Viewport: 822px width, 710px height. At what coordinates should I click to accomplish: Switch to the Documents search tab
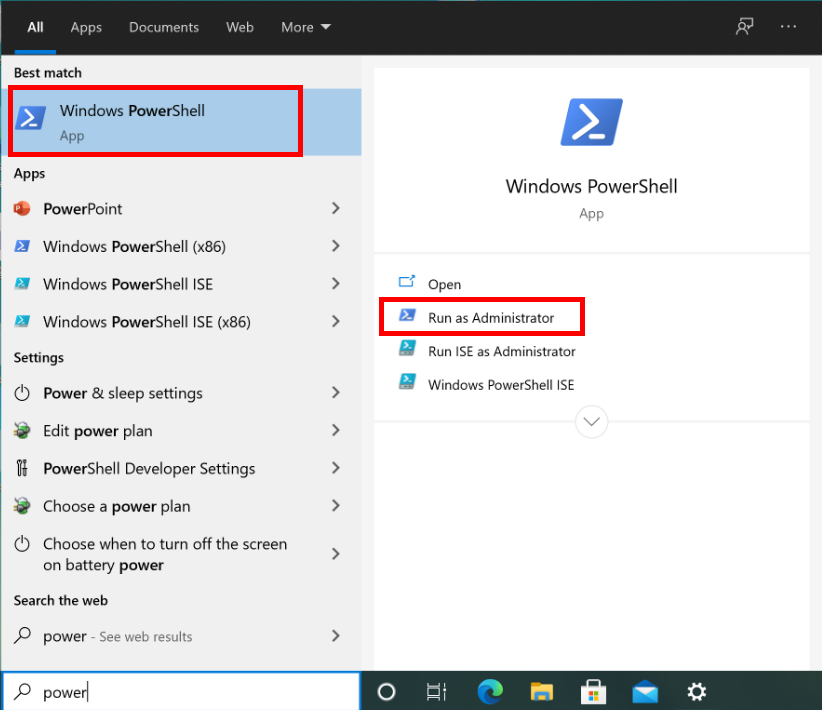point(164,27)
